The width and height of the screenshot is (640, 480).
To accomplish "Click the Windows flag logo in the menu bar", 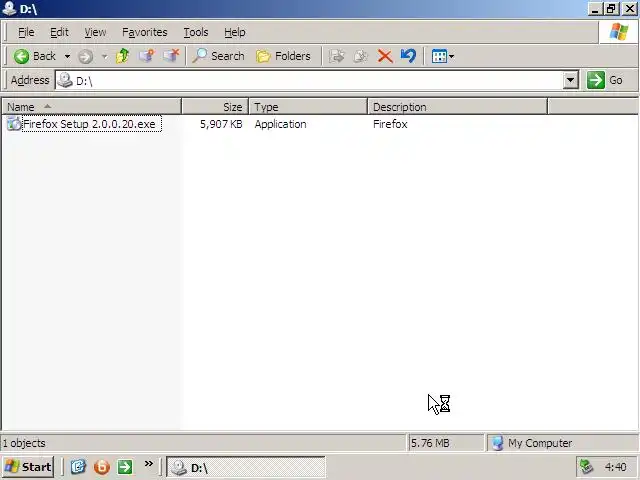I will (619, 32).
